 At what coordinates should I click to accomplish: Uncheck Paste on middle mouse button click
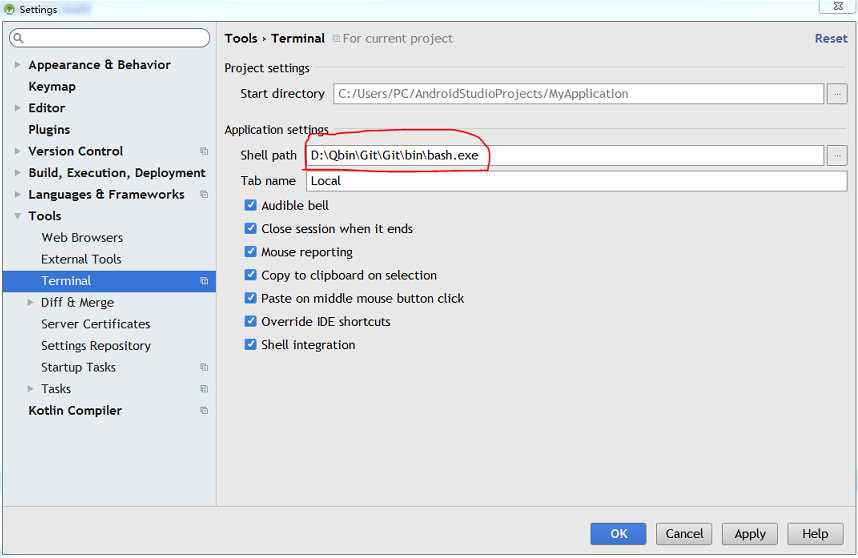pos(250,298)
